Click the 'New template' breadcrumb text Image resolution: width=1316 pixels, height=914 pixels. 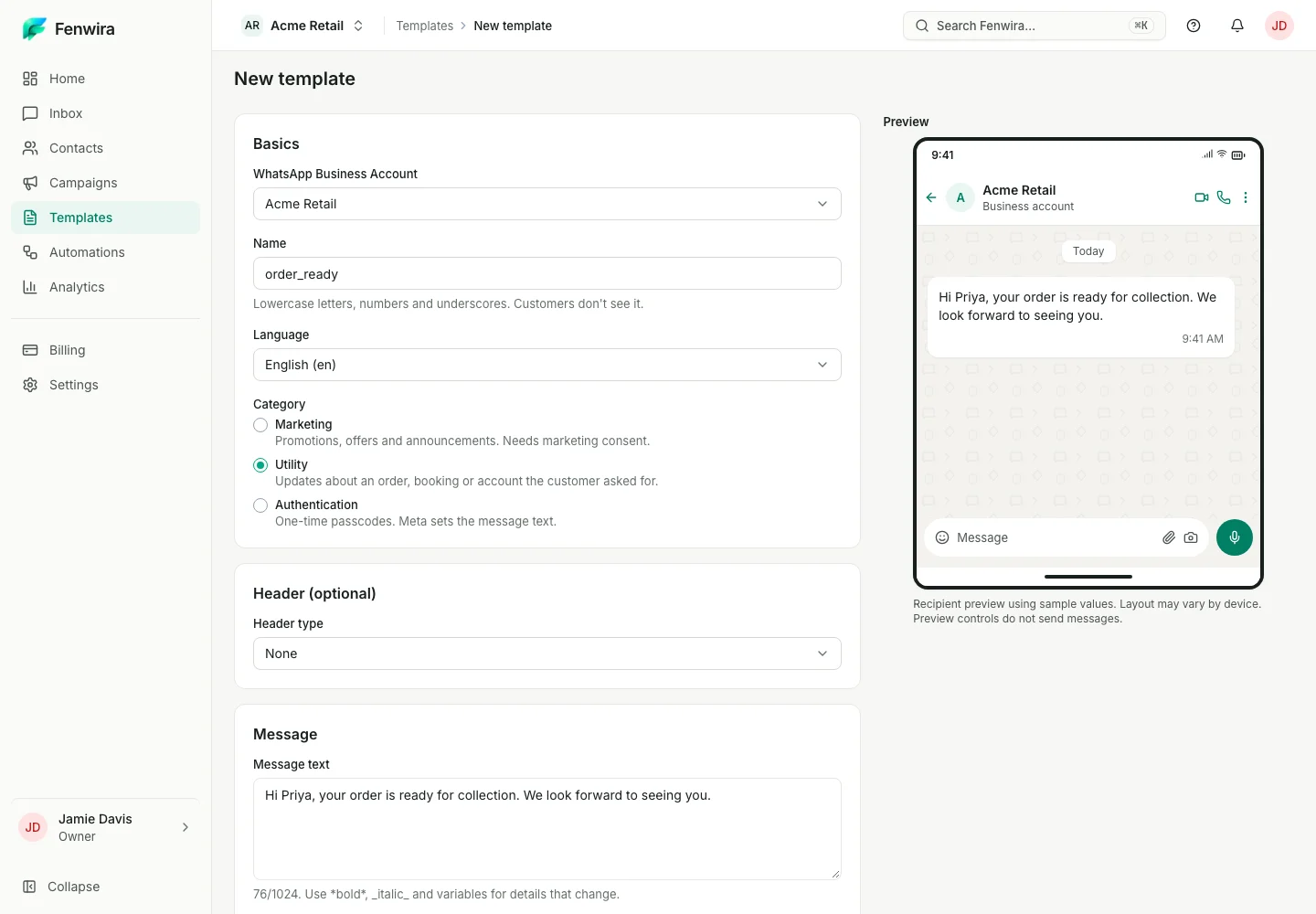point(513,26)
